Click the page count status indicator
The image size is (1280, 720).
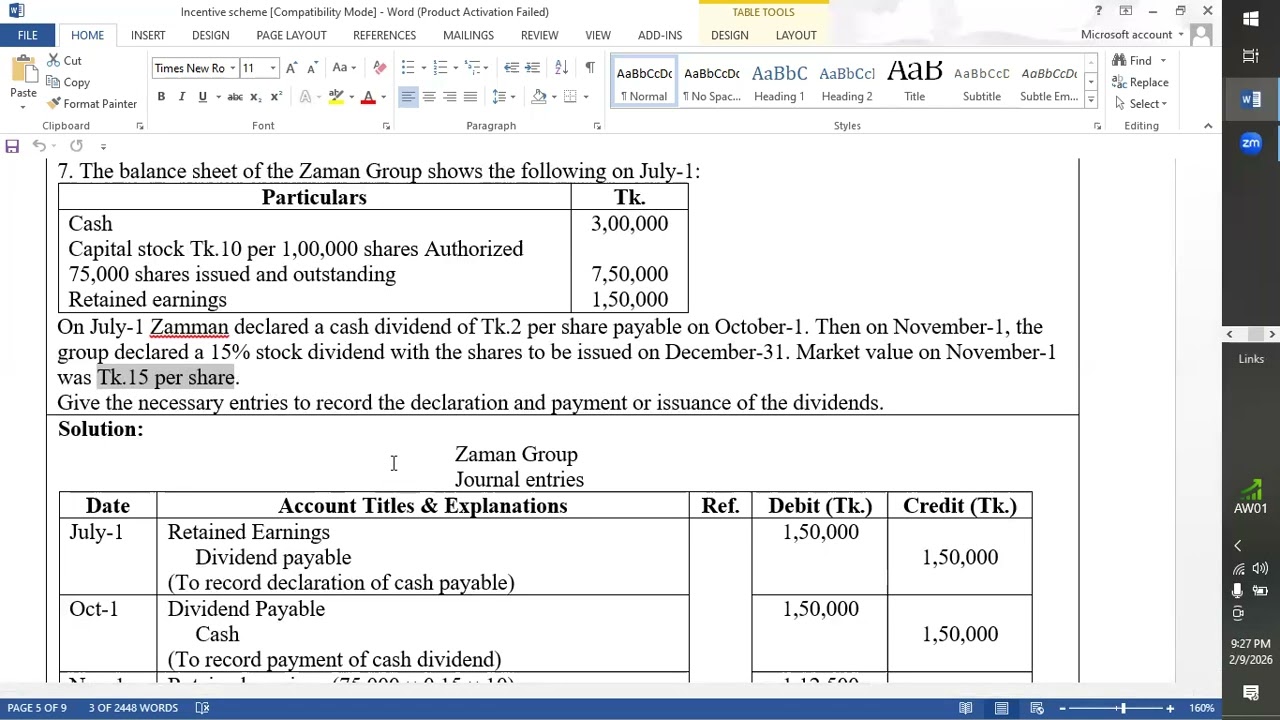click(x=37, y=708)
